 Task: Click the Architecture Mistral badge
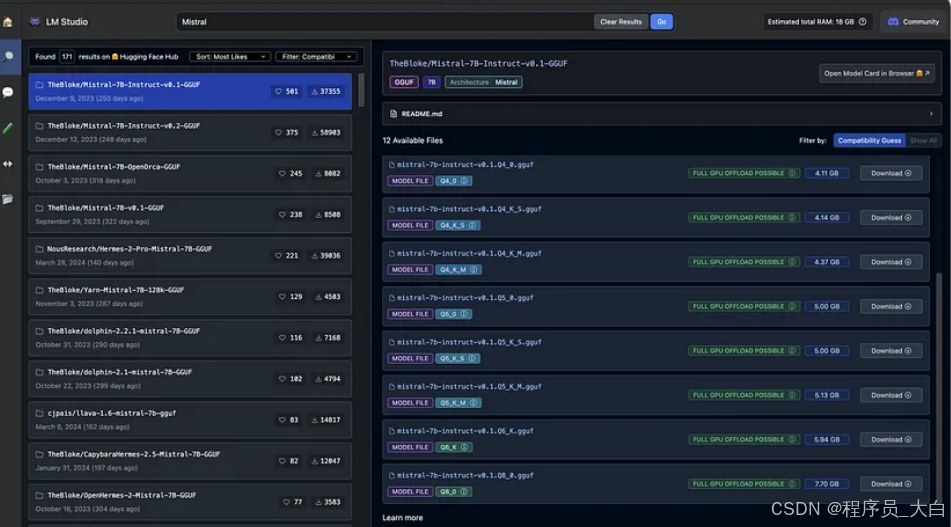coord(483,82)
